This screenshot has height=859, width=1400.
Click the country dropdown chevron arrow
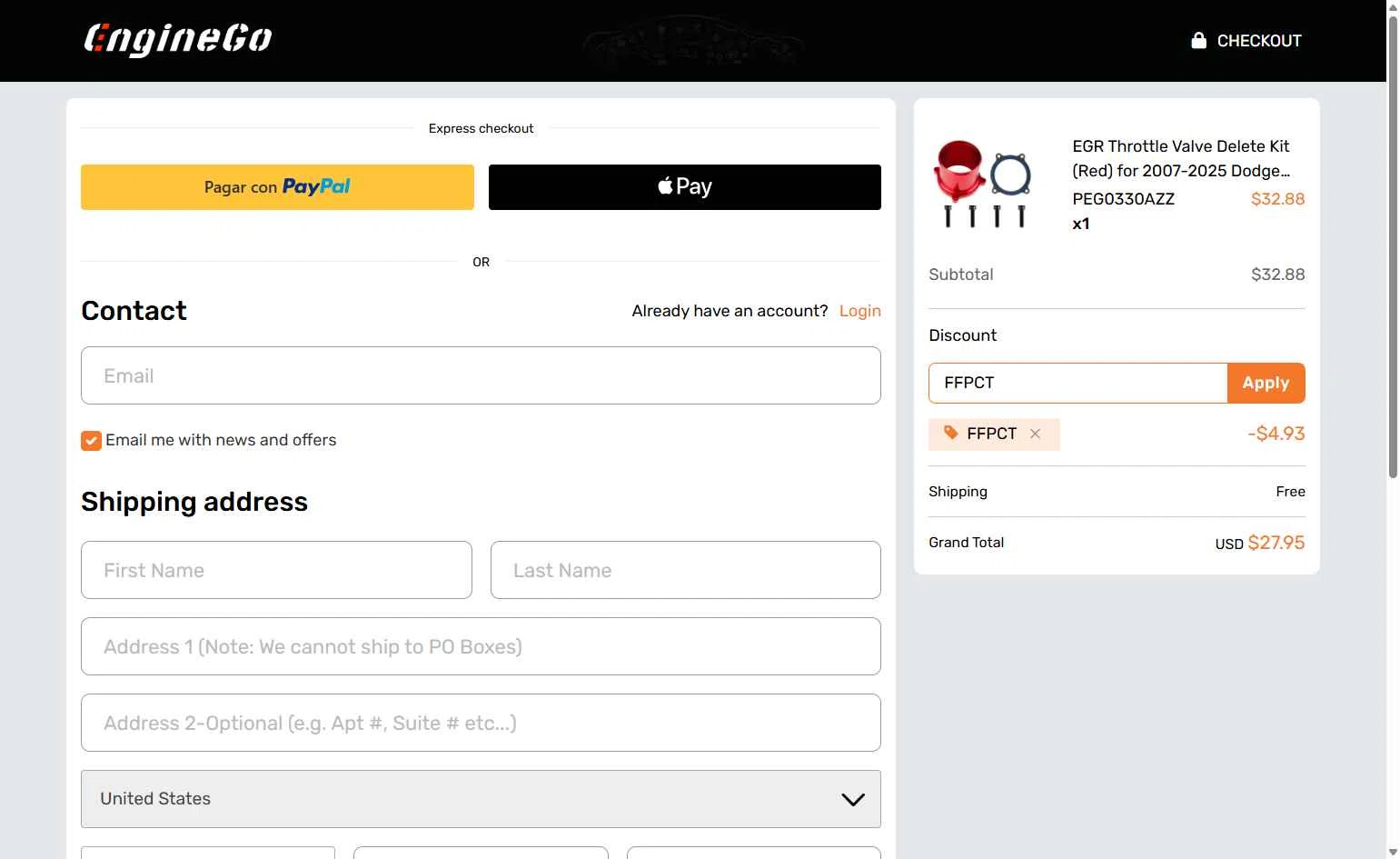[x=853, y=800]
